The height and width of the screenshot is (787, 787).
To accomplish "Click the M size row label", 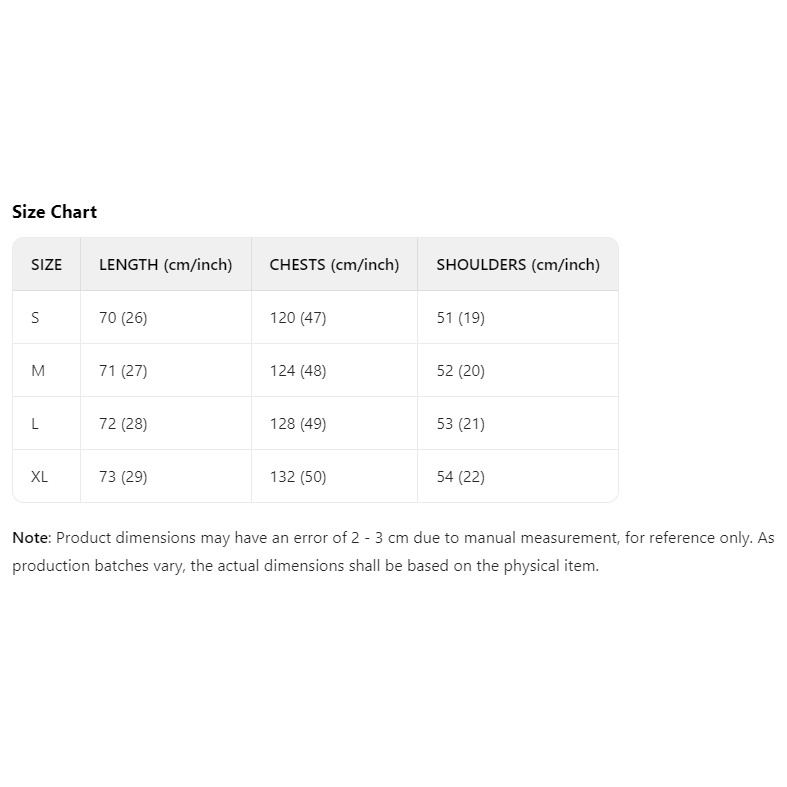I will pos(38,371).
